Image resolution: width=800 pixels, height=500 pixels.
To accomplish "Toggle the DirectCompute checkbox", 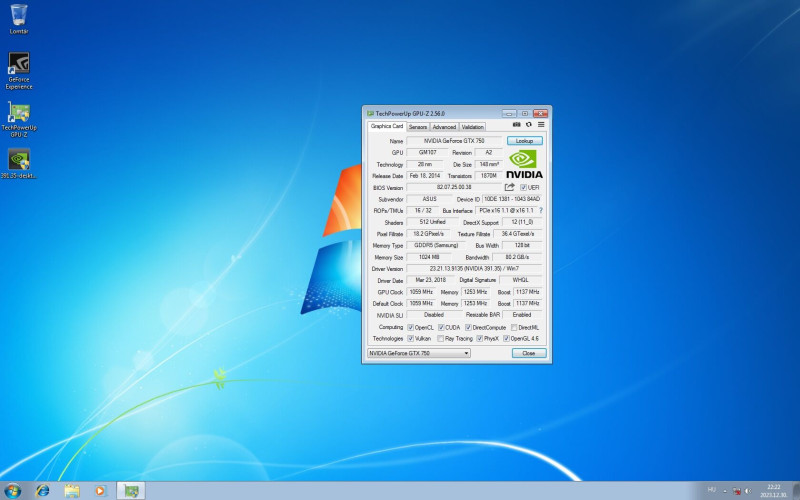I will (468, 328).
